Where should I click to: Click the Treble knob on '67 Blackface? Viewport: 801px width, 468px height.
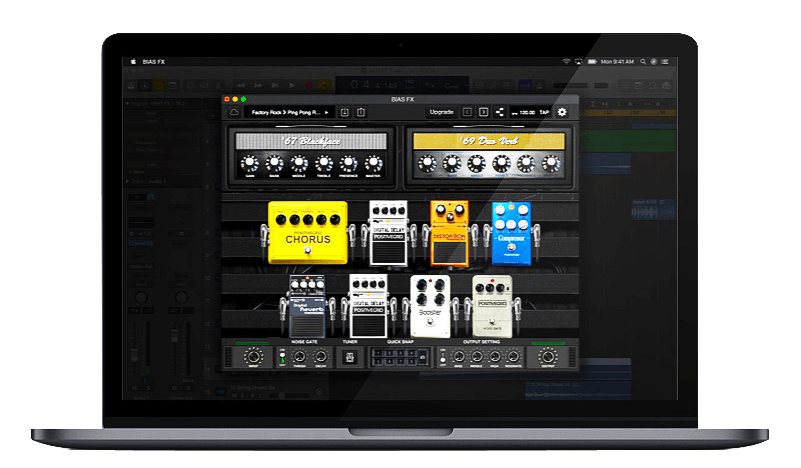point(323,163)
